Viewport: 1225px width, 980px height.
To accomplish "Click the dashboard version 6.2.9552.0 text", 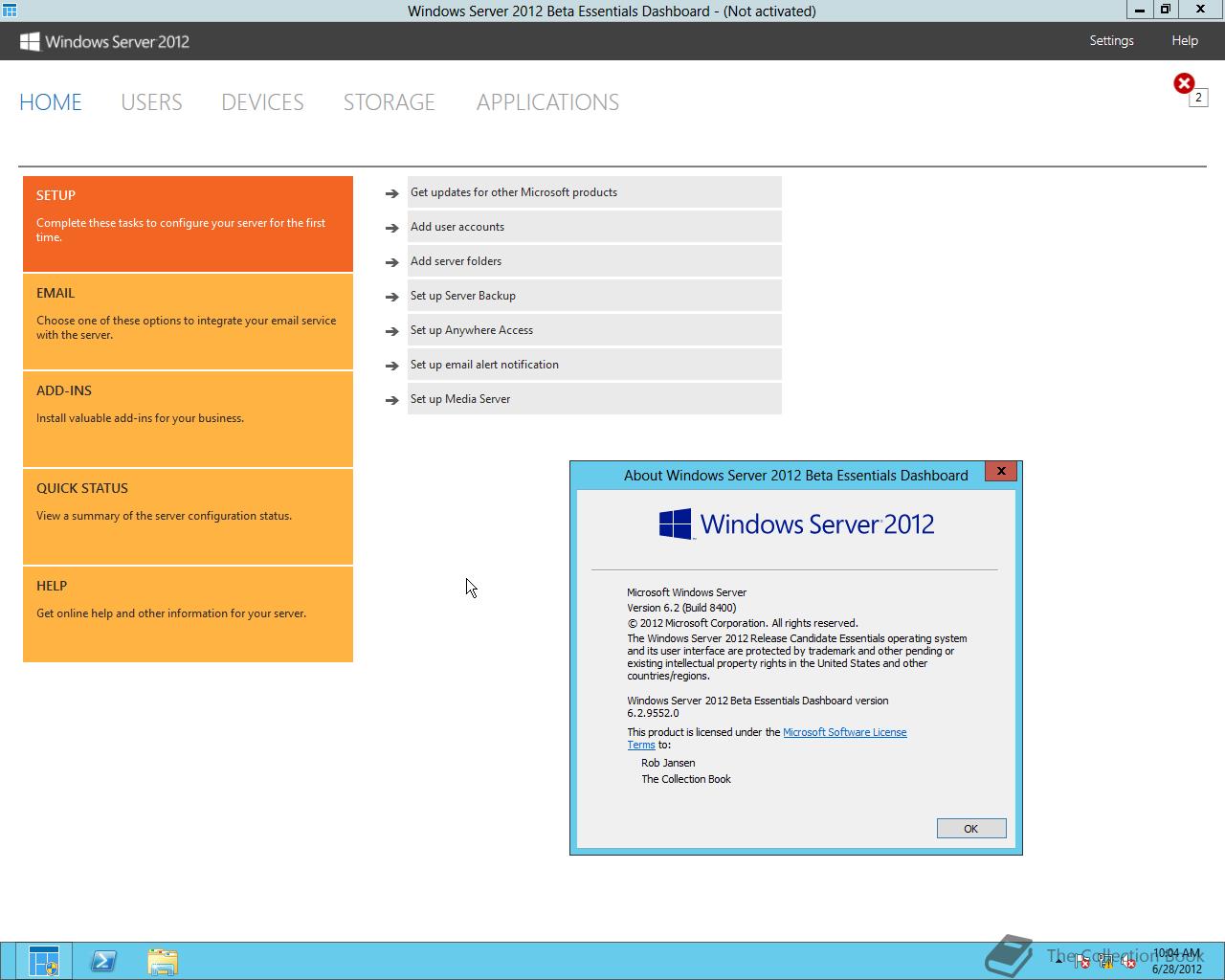I will coord(653,713).
